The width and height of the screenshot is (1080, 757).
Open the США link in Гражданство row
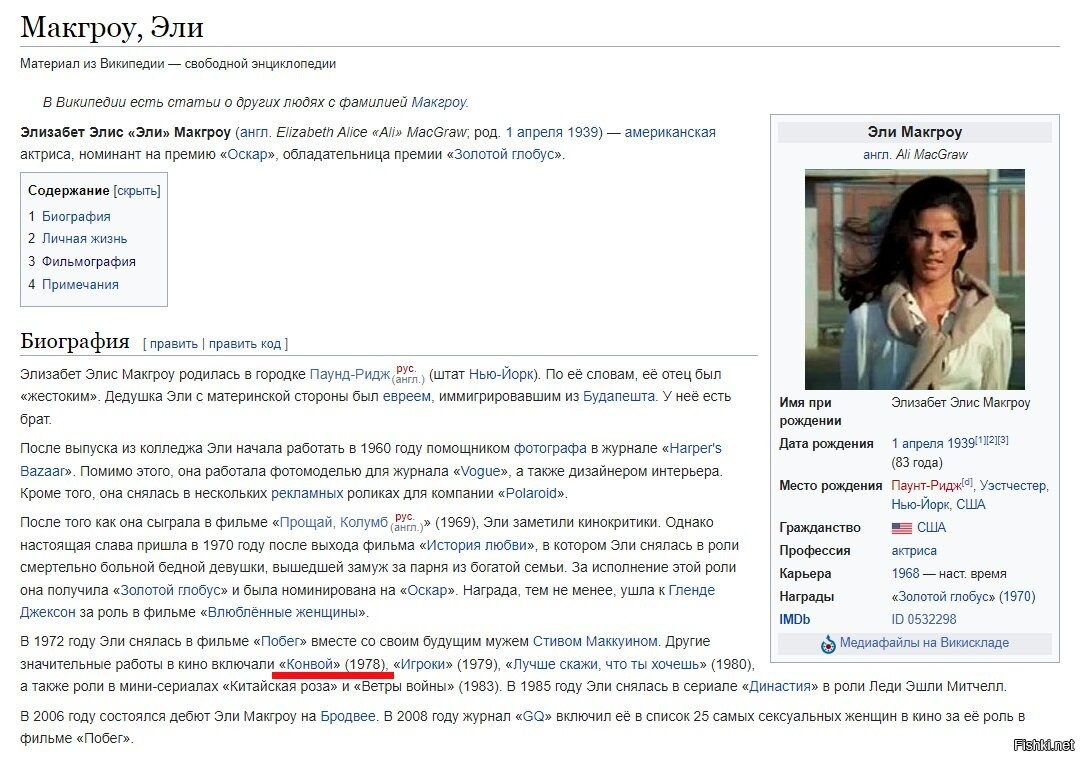coord(931,528)
